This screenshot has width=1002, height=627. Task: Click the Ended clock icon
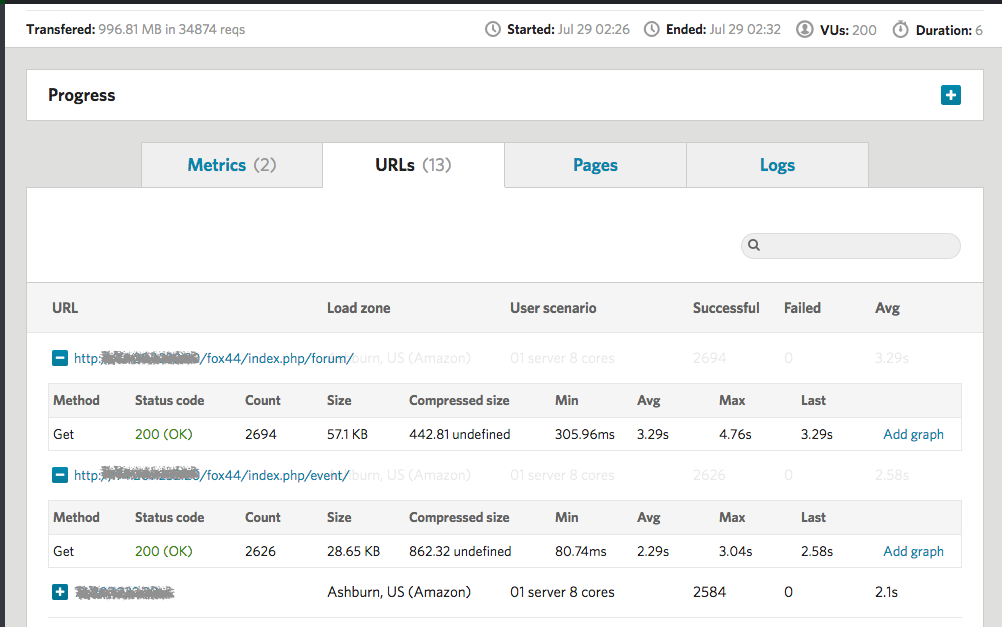pyautogui.click(x=652, y=30)
